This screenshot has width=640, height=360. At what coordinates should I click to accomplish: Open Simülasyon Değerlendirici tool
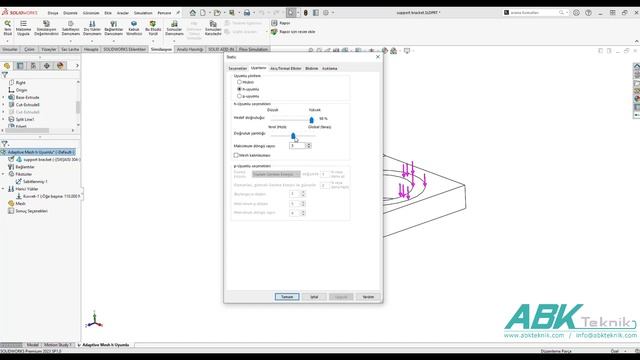pyautogui.click(x=47, y=24)
